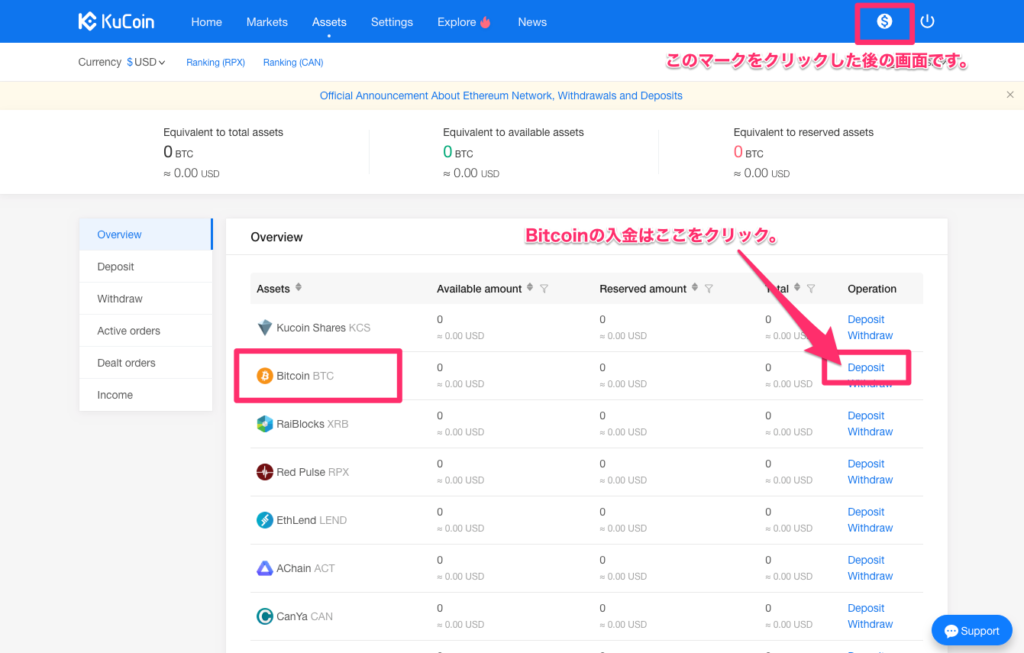The width and height of the screenshot is (1024, 653).
Task: Deposit AChain ACT
Action: coord(866,560)
